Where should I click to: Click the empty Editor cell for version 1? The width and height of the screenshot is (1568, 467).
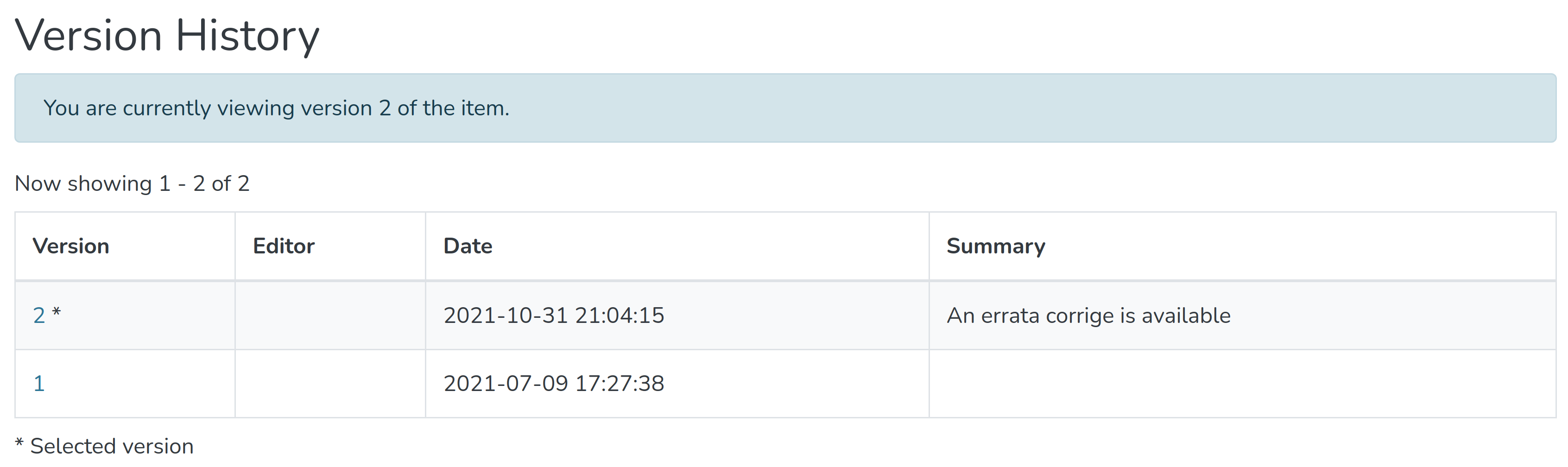(x=330, y=384)
